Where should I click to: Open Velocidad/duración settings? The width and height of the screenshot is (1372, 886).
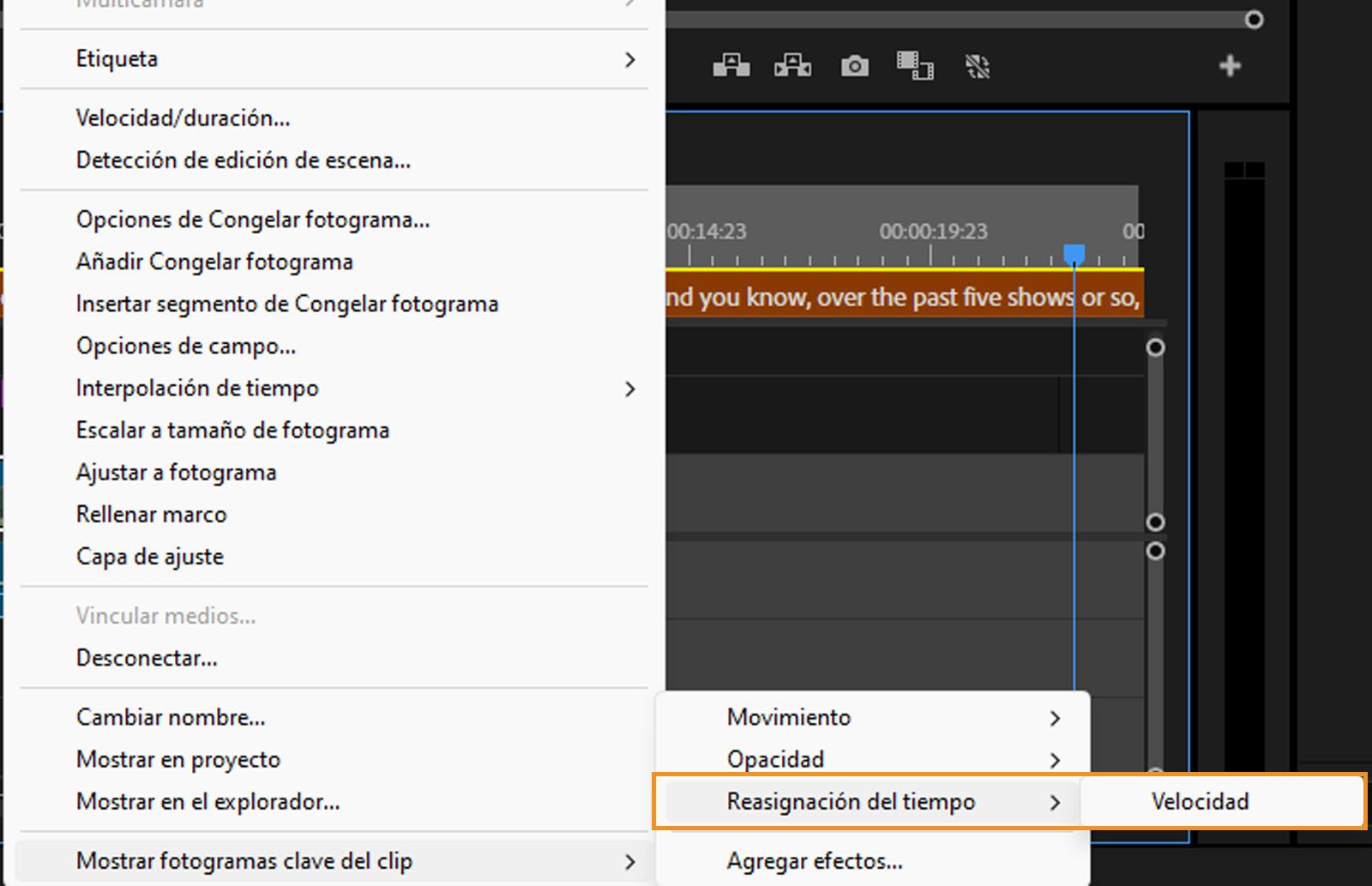tap(184, 118)
